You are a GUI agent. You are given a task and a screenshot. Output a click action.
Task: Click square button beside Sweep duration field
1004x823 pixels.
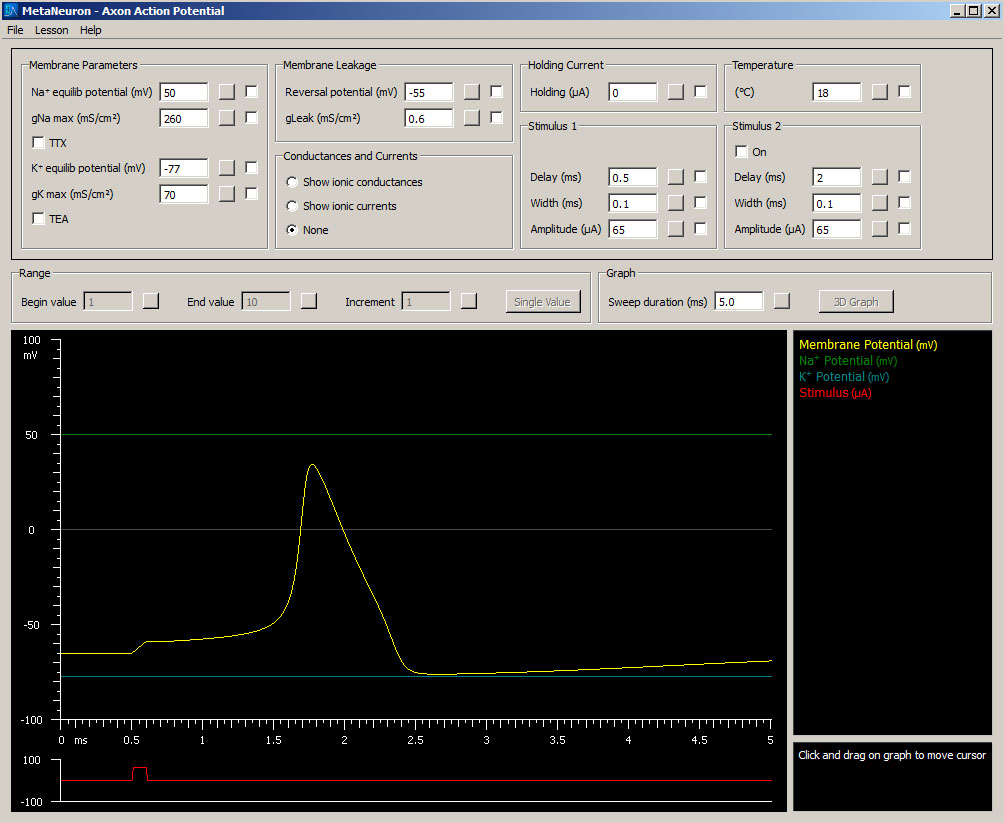(x=782, y=301)
